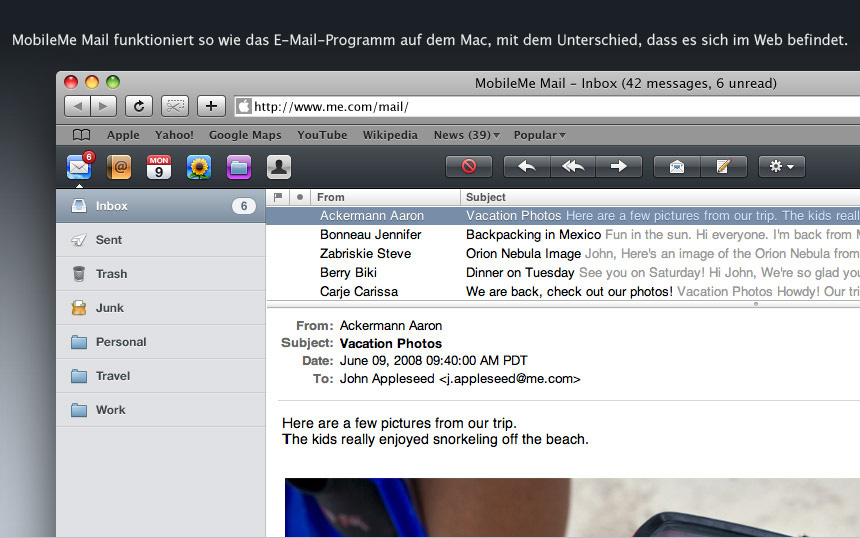This screenshot has width=860, height=538.
Task: Sort messages by the From column
Action: click(x=385, y=197)
